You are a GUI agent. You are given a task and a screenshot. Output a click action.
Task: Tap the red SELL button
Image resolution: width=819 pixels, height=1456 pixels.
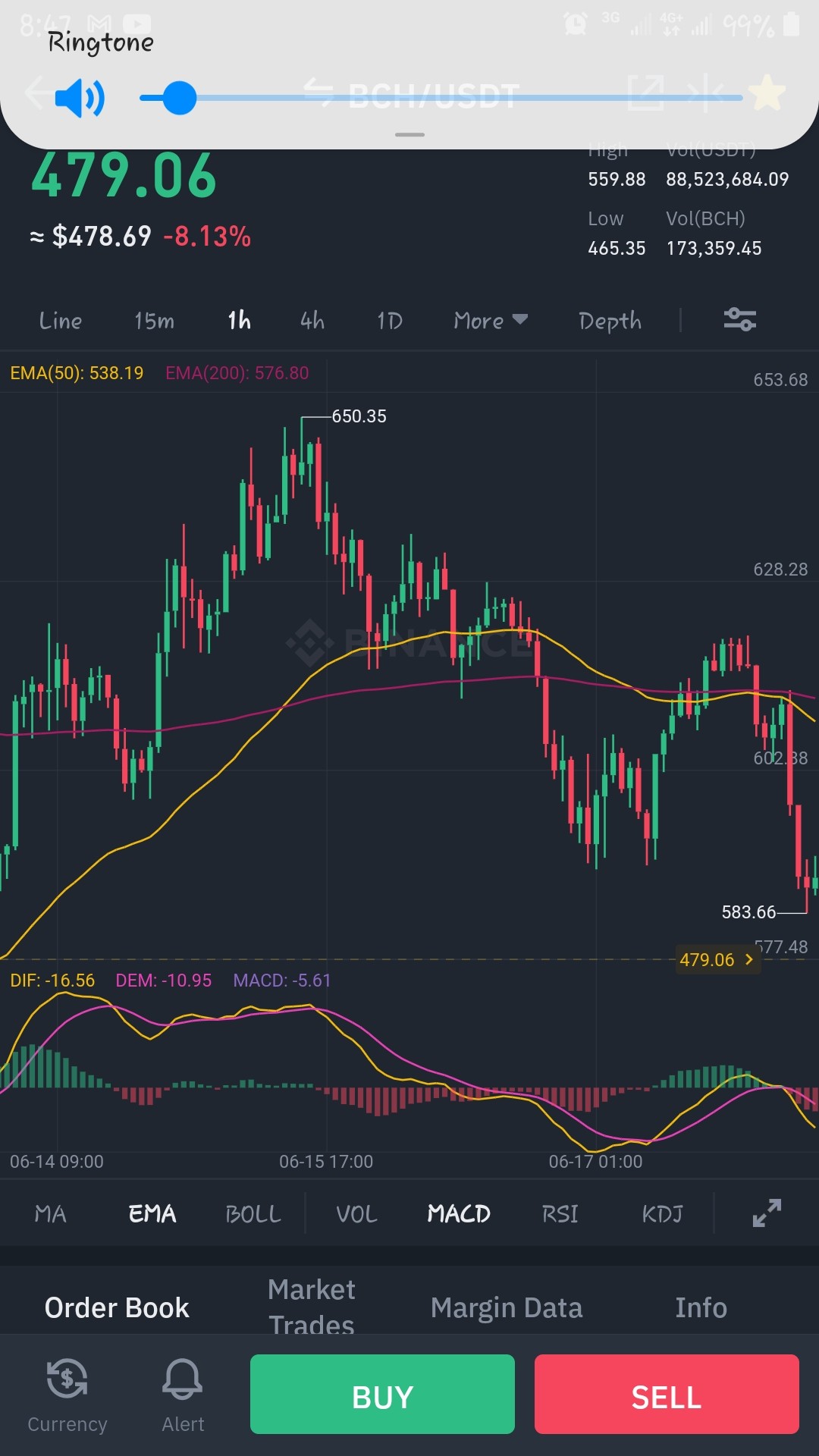click(x=667, y=1394)
